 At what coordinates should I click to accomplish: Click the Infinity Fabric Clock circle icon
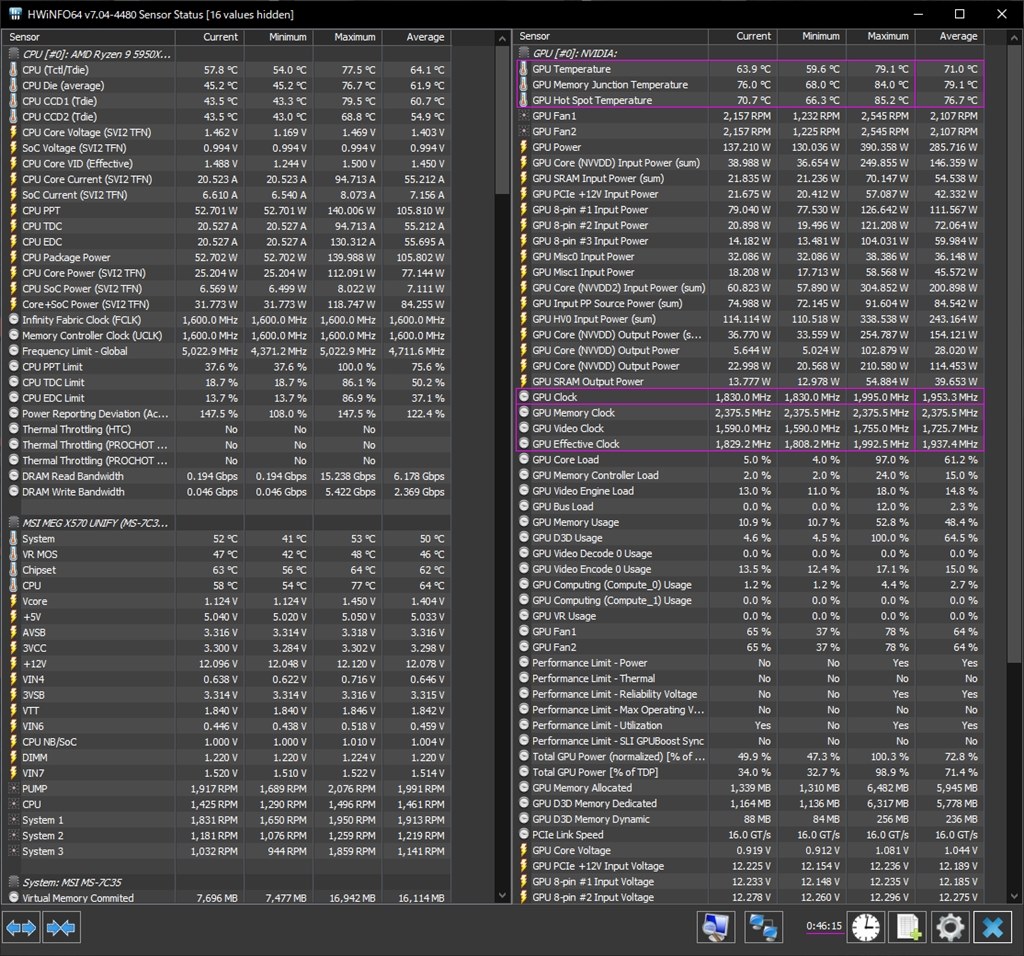click(14, 319)
